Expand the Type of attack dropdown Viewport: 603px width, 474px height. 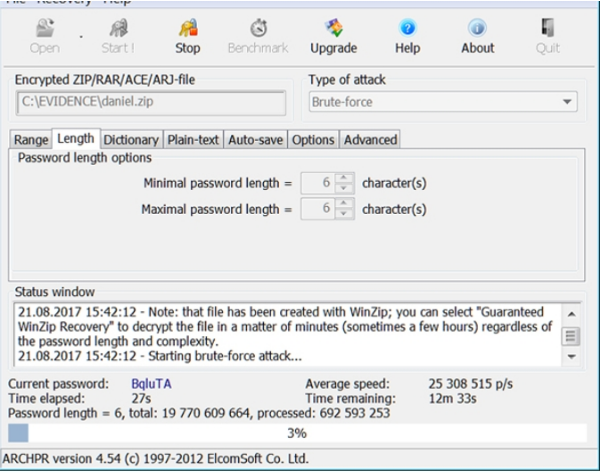[x=567, y=102]
